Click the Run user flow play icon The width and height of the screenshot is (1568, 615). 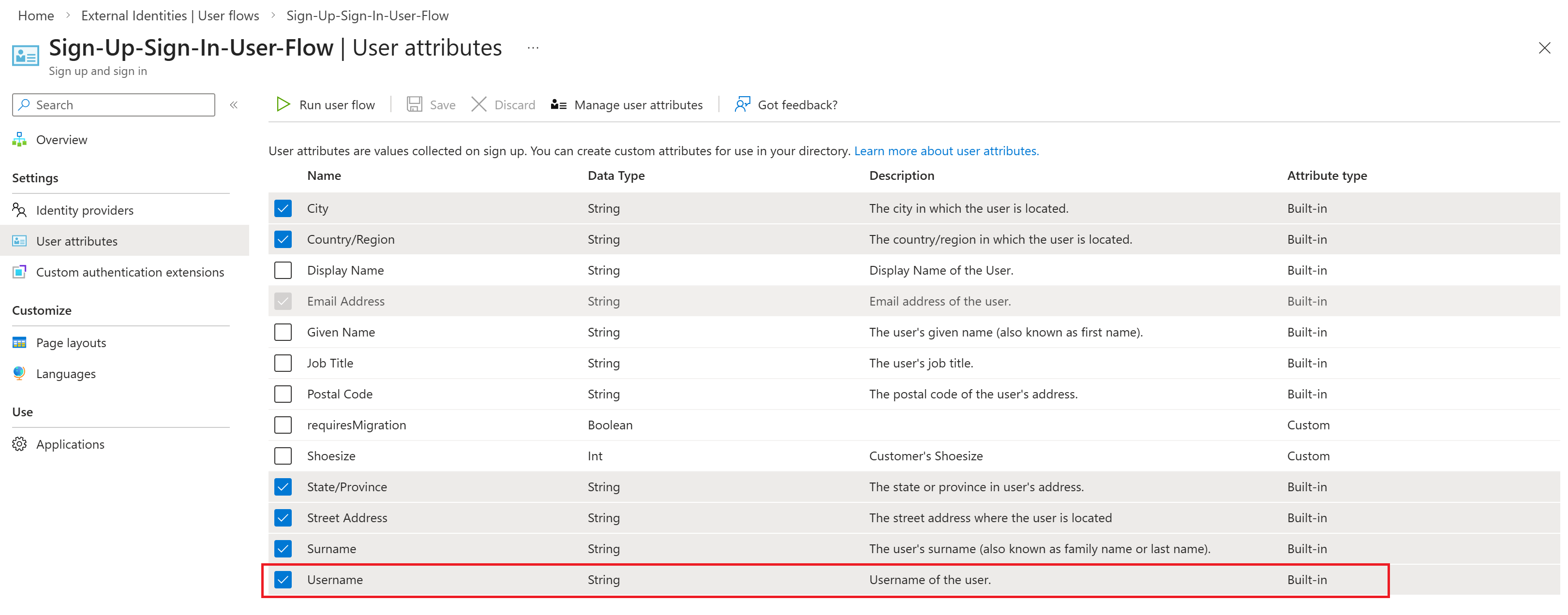coord(283,104)
